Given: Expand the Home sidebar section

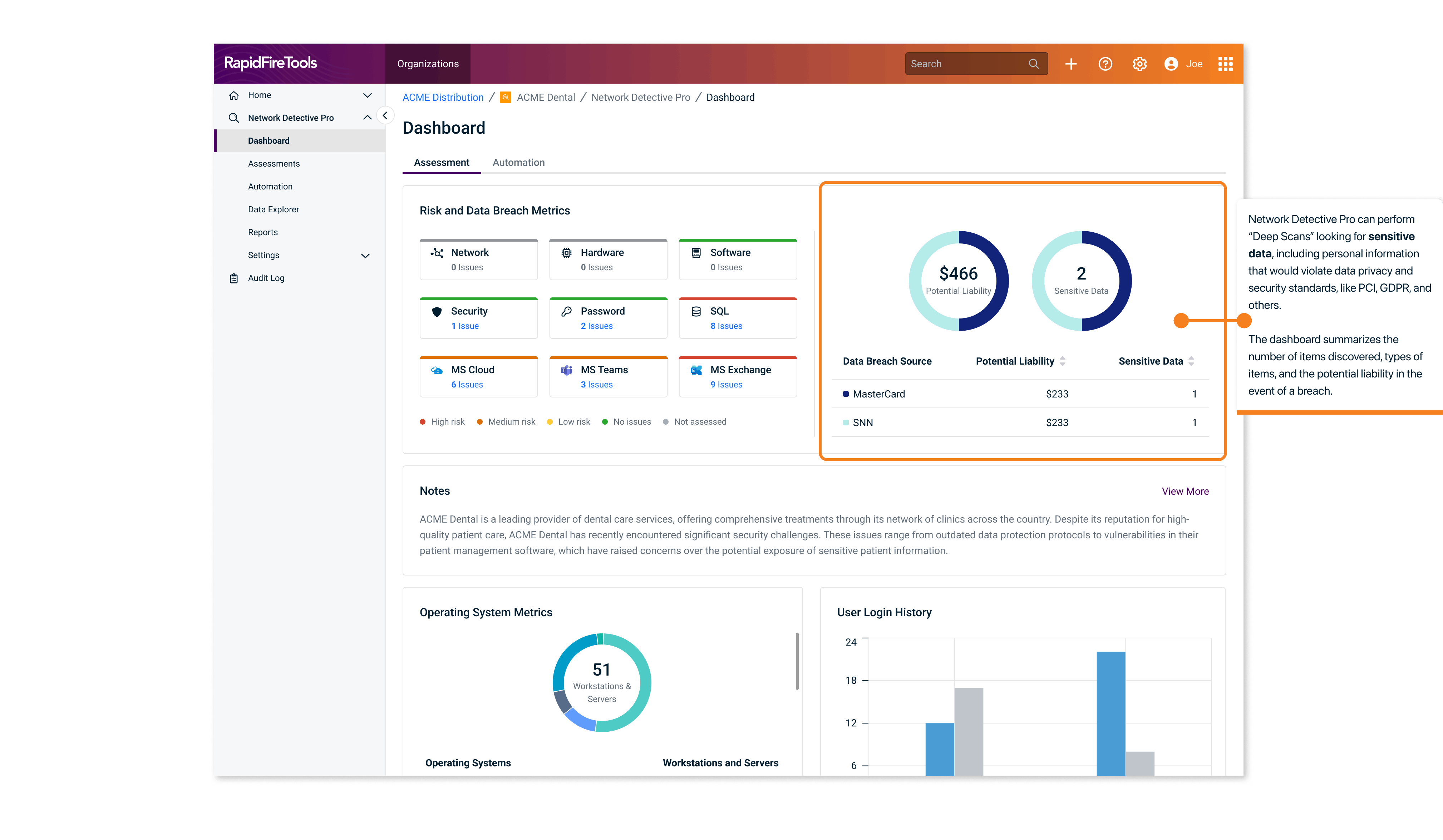Looking at the screenshot, I should click(x=368, y=95).
